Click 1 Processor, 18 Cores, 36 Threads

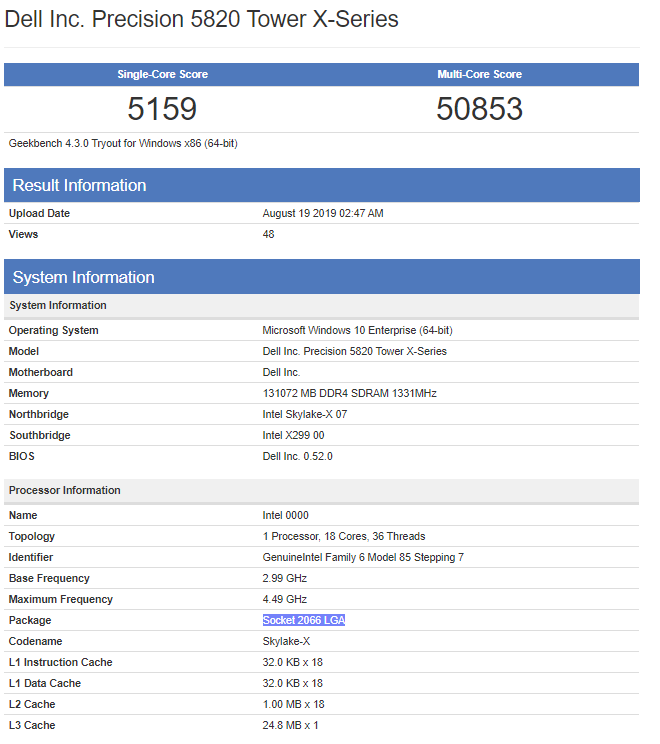point(344,536)
